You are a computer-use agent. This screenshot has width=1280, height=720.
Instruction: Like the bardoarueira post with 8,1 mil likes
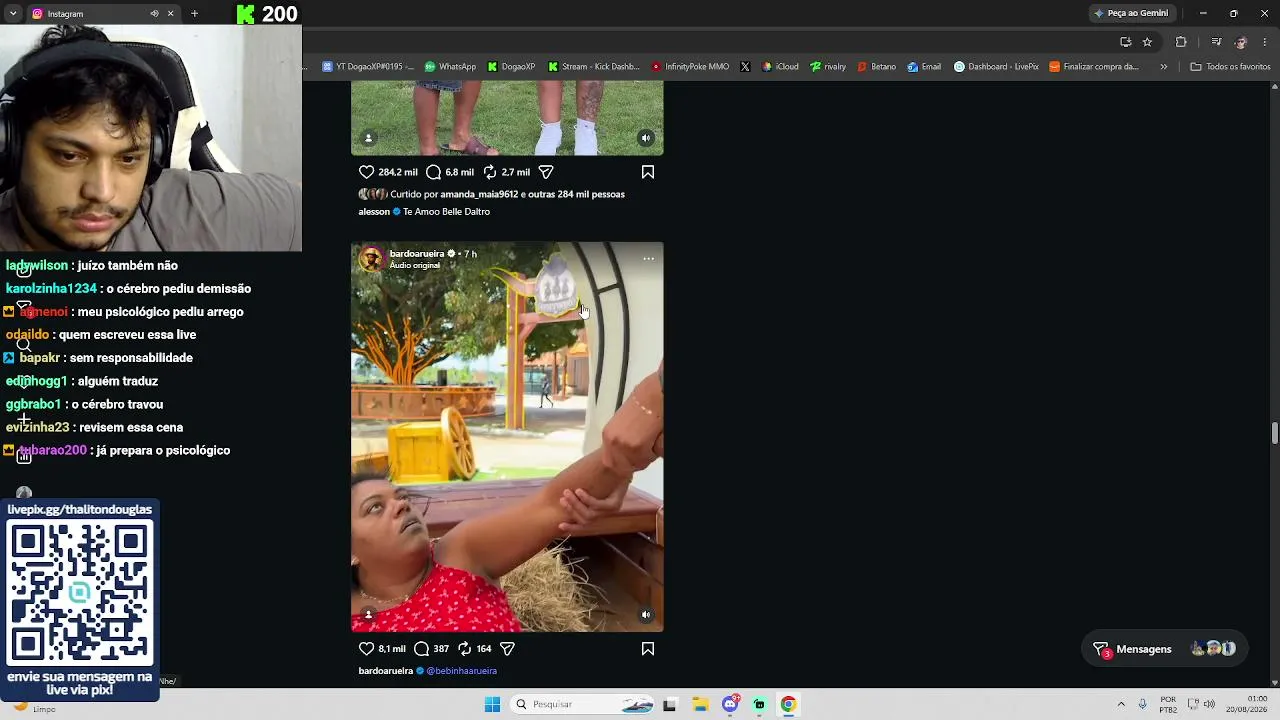pyautogui.click(x=366, y=649)
